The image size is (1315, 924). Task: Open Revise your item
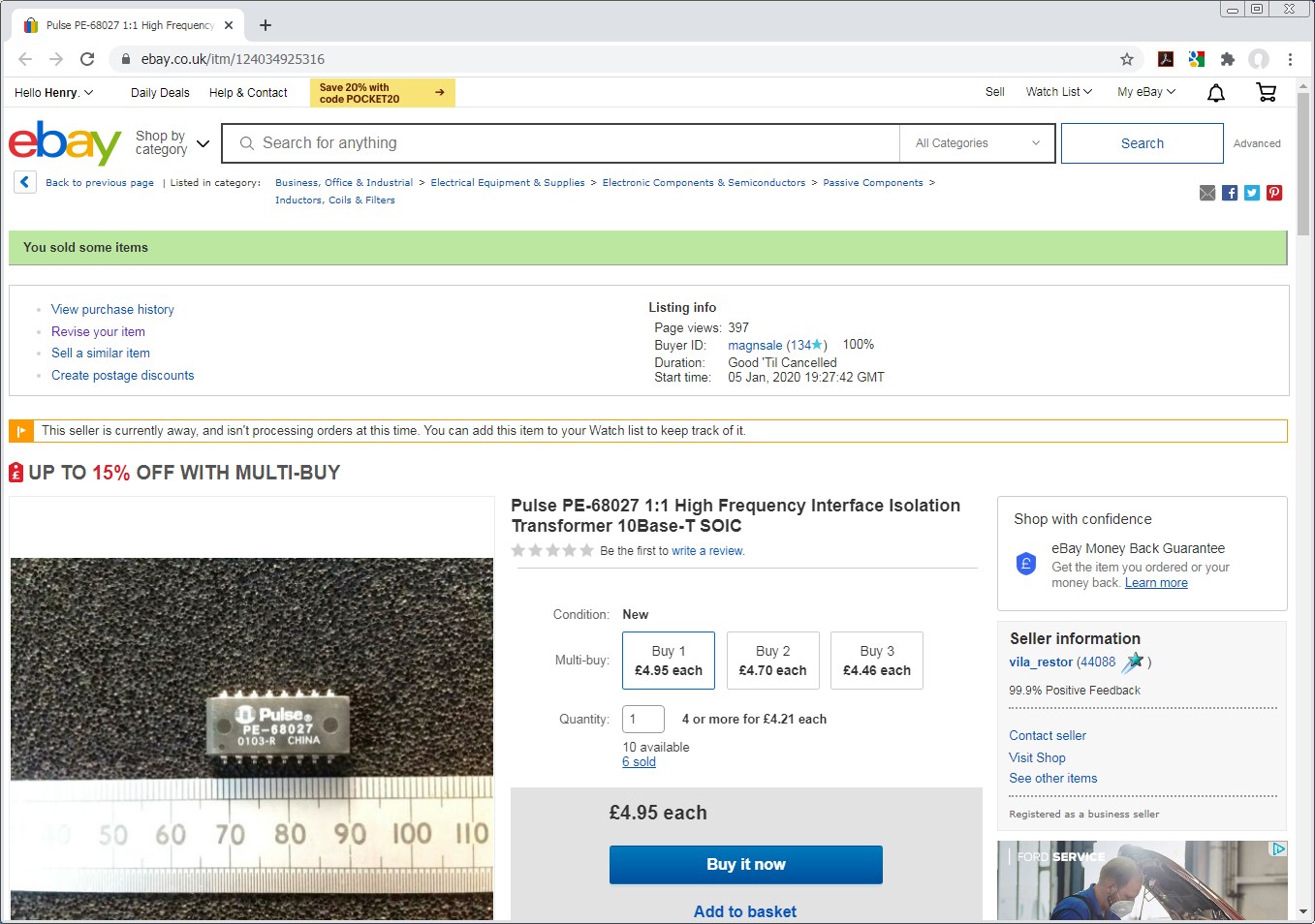(98, 332)
